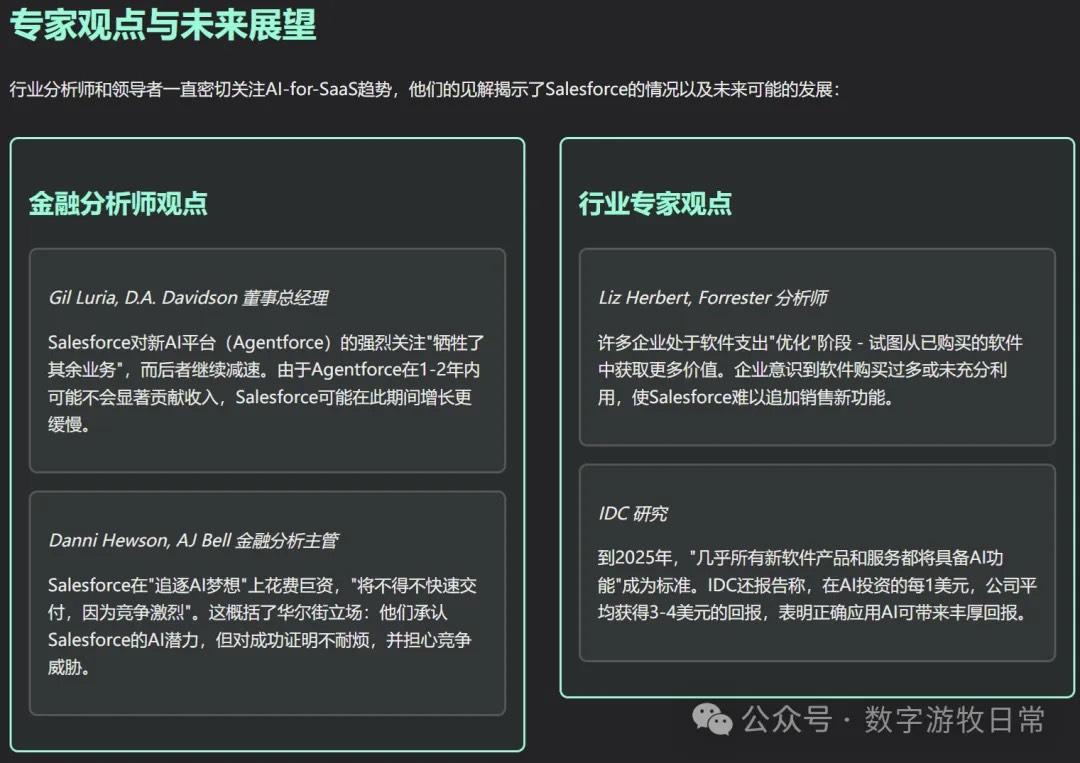Select the Danni Hewson, AJ Bell author line

point(140,540)
